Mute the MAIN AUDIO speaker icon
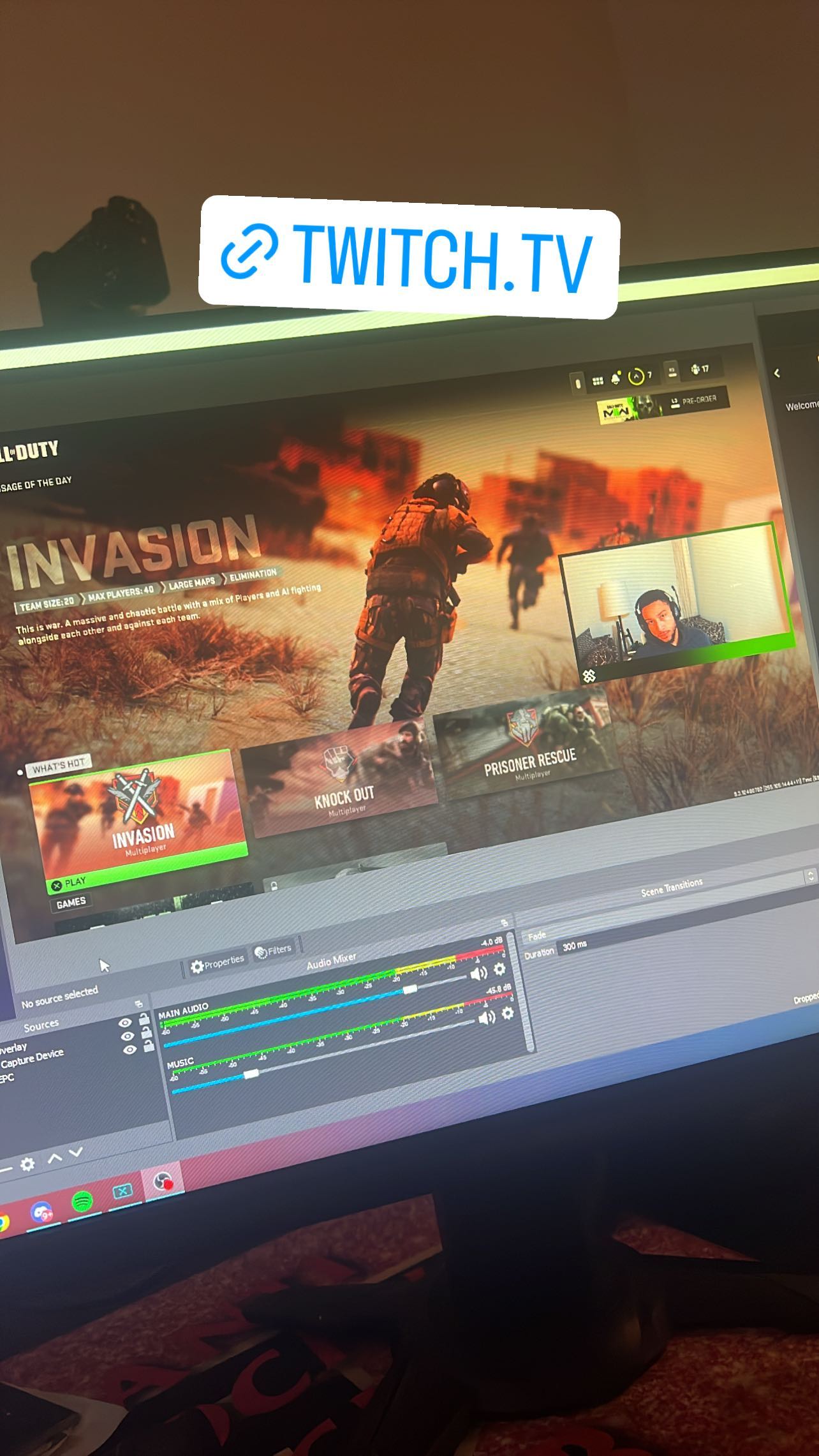 (x=478, y=973)
